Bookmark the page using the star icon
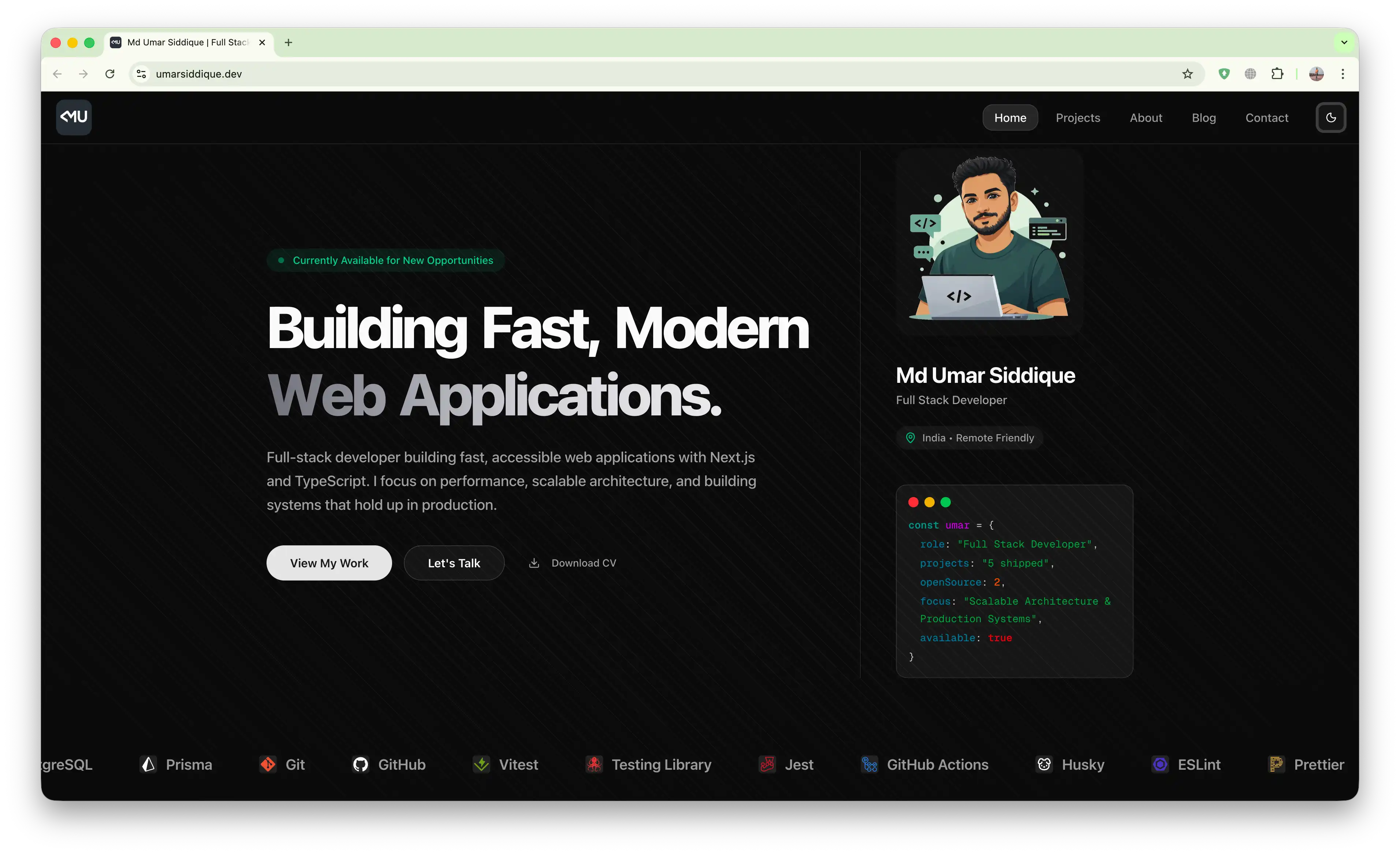Viewport: 1400px width, 855px height. 1188,74
